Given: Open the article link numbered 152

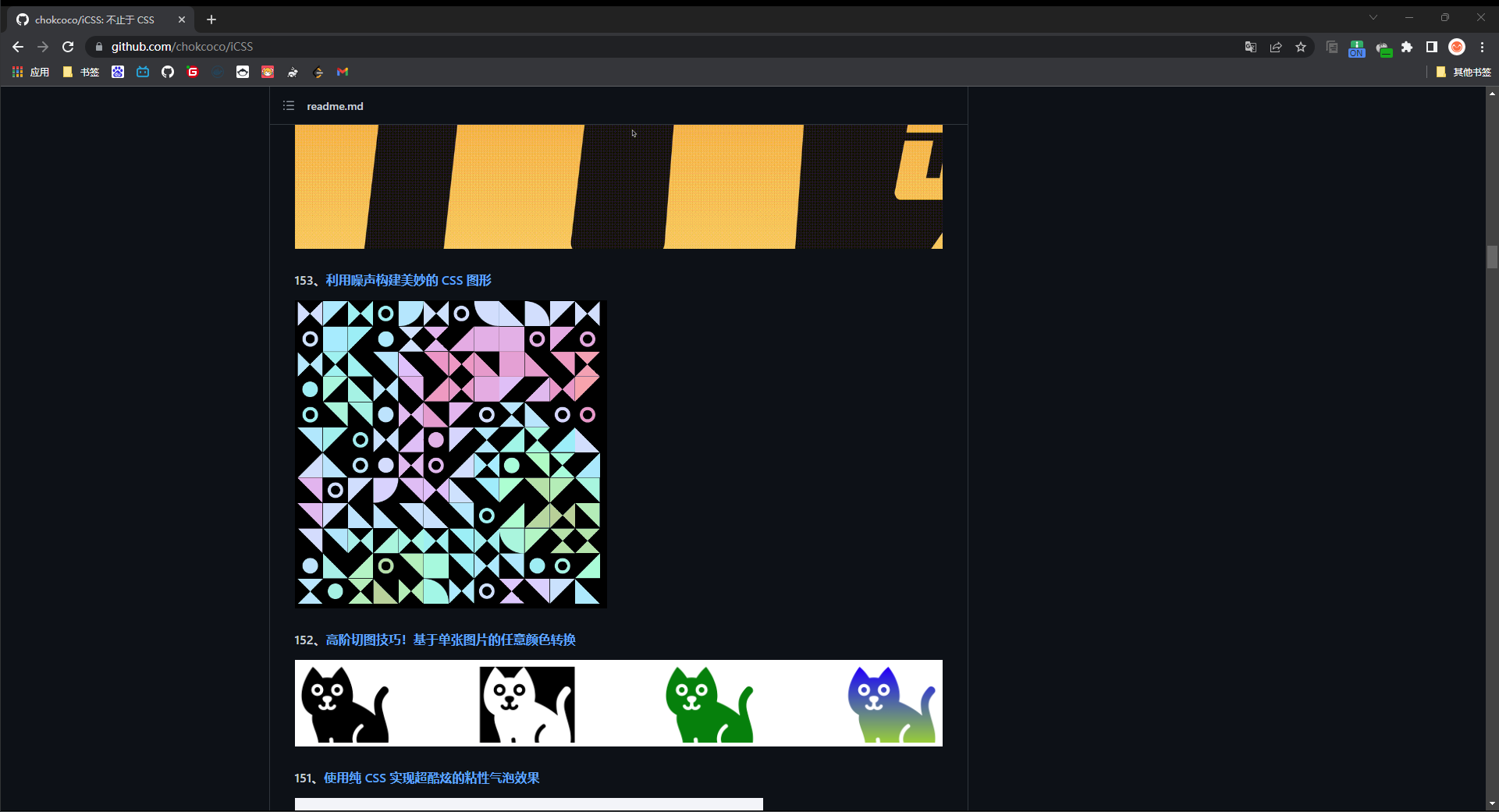Looking at the screenshot, I should click(450, 640).
